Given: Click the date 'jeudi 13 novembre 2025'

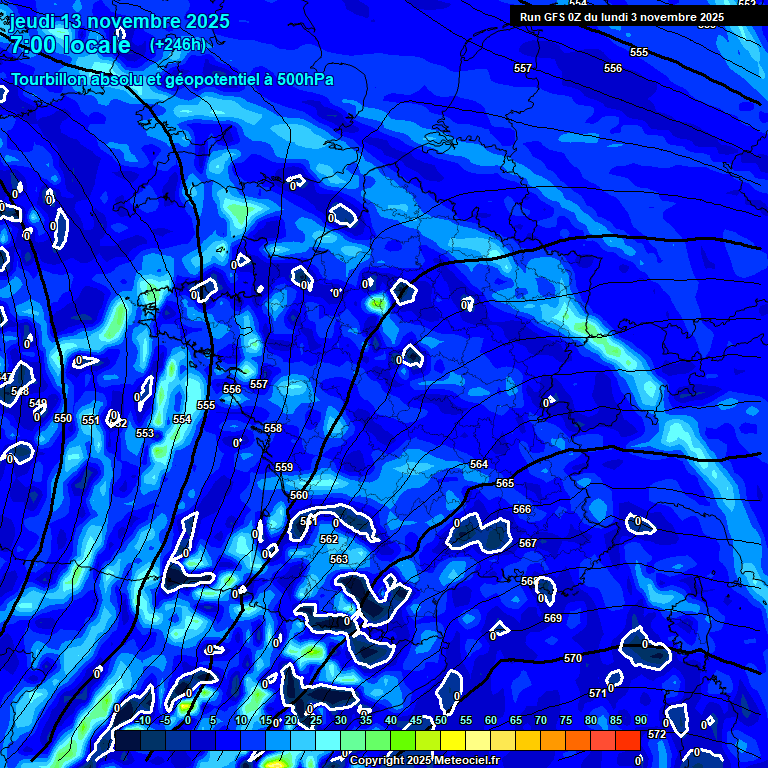Looking at the screenshot, I should click(x=120, y=21).
